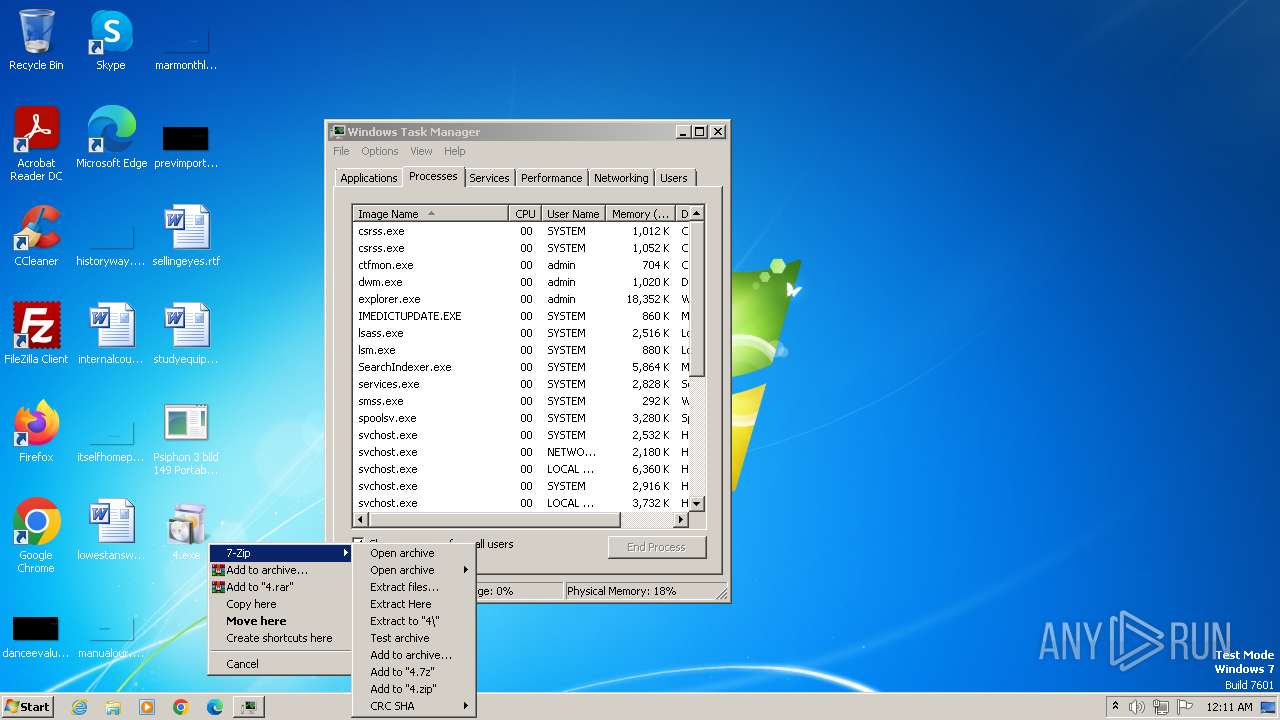Choose Create shortcuts here
Screen dimensions: 1280x720
(281, 638)
